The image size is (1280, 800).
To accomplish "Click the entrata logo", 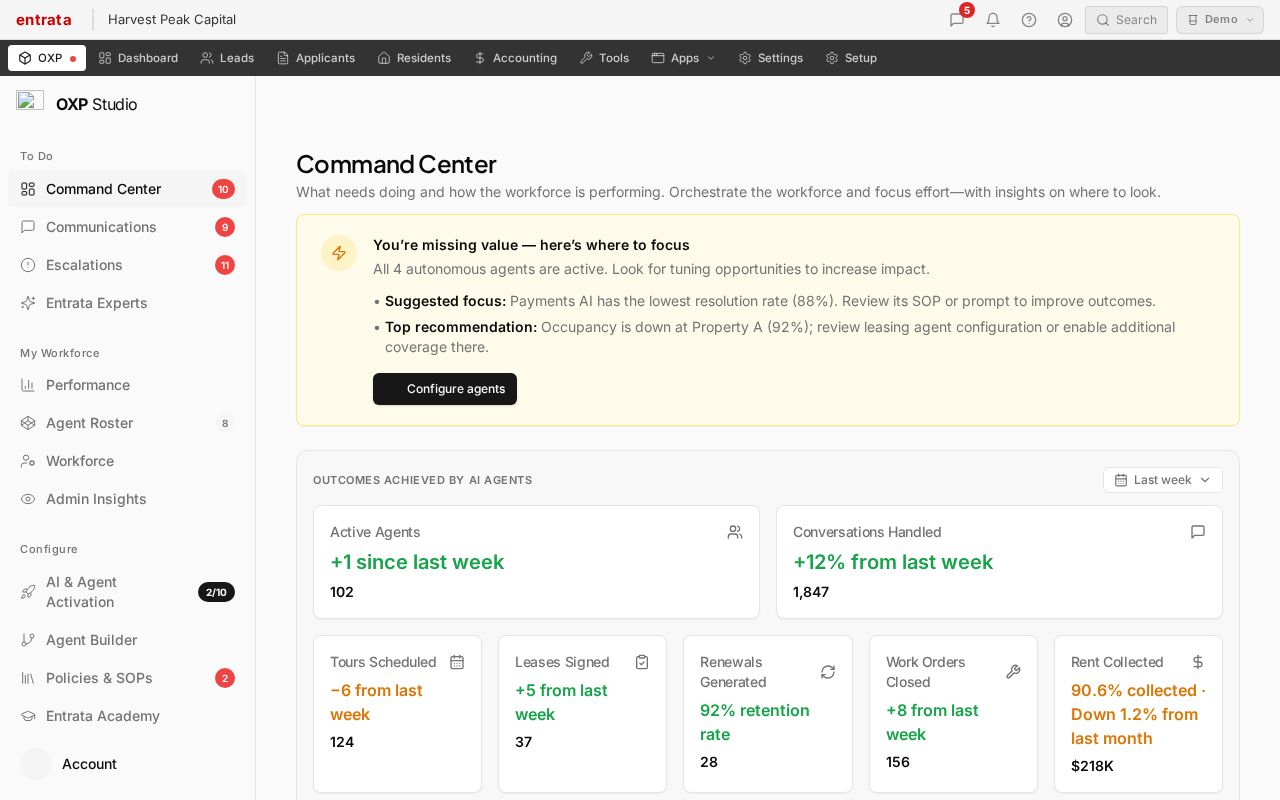I will click(x=44, y=20).
